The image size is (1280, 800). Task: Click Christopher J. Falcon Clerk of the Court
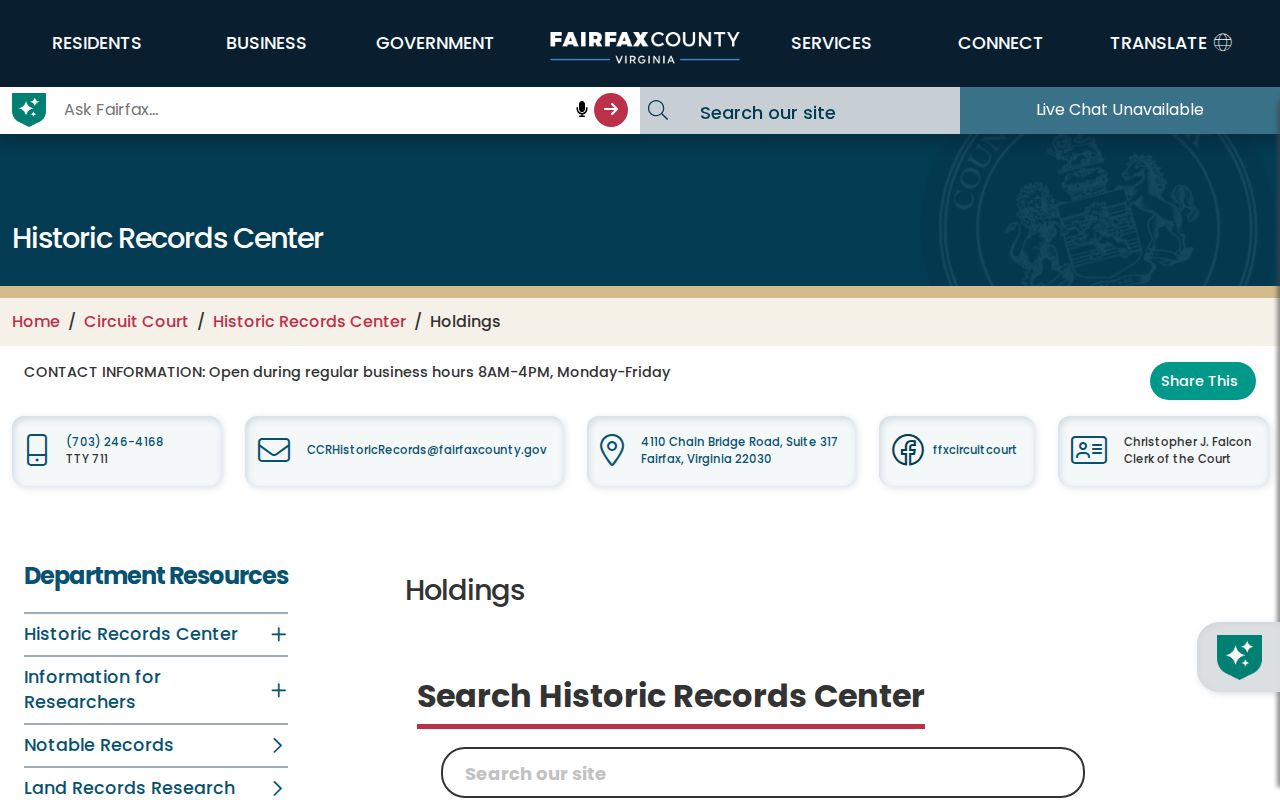coord(1187,450)
